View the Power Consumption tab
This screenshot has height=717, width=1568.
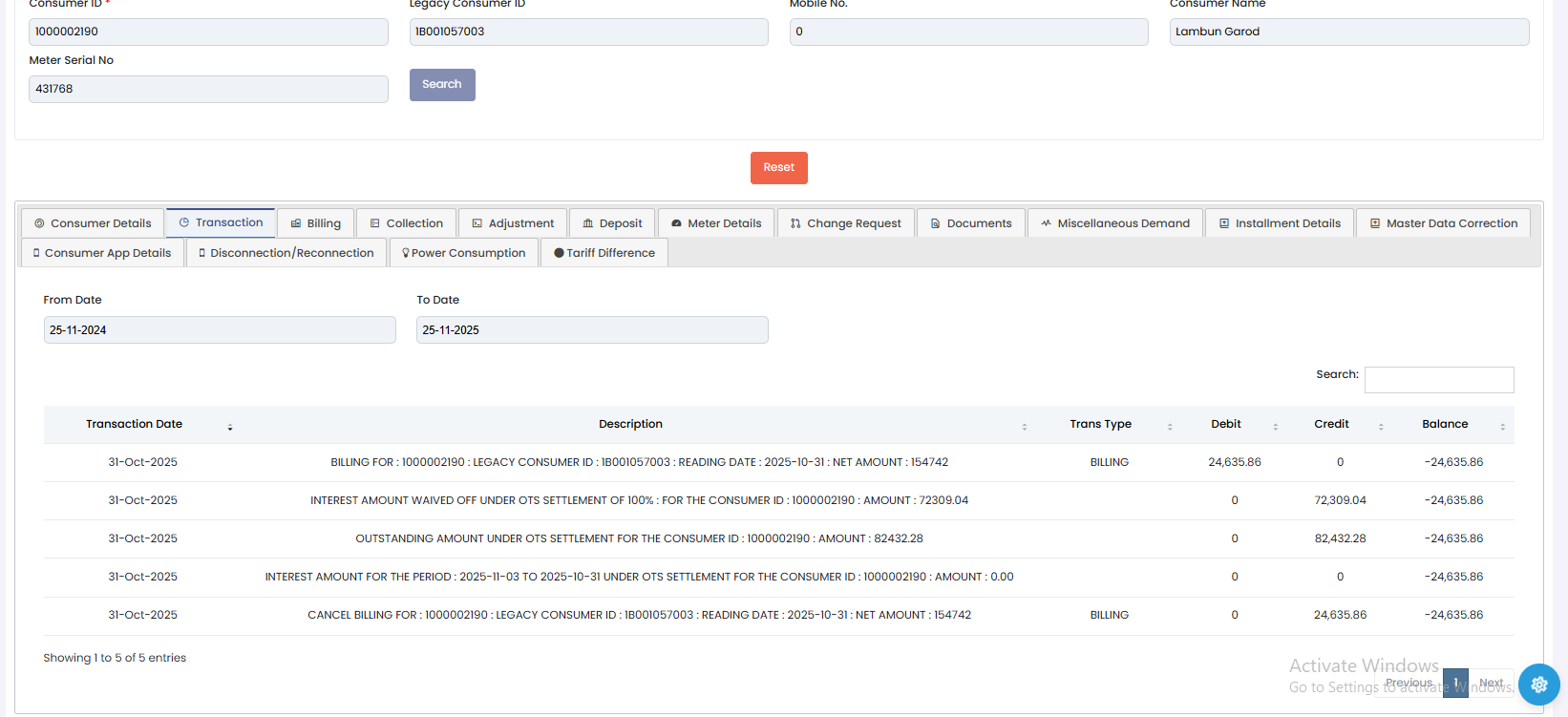click(x=464, y=253)
